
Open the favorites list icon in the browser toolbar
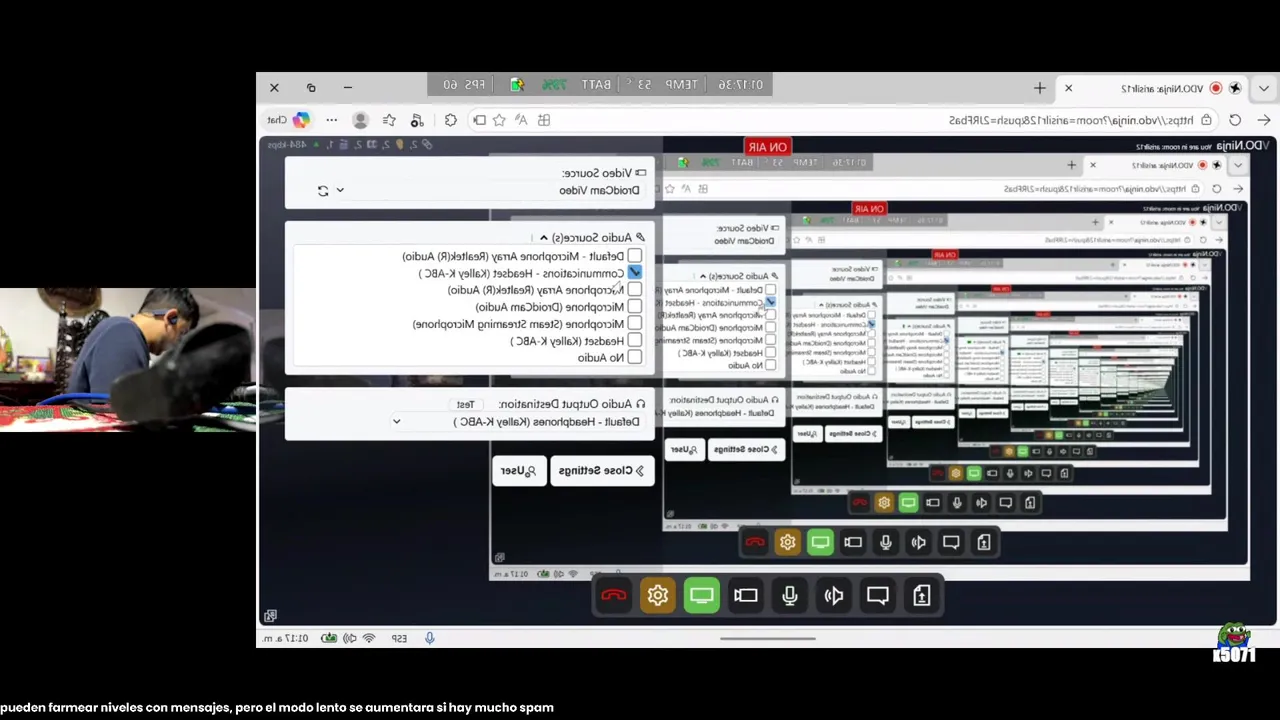click(x=389, y=120)
